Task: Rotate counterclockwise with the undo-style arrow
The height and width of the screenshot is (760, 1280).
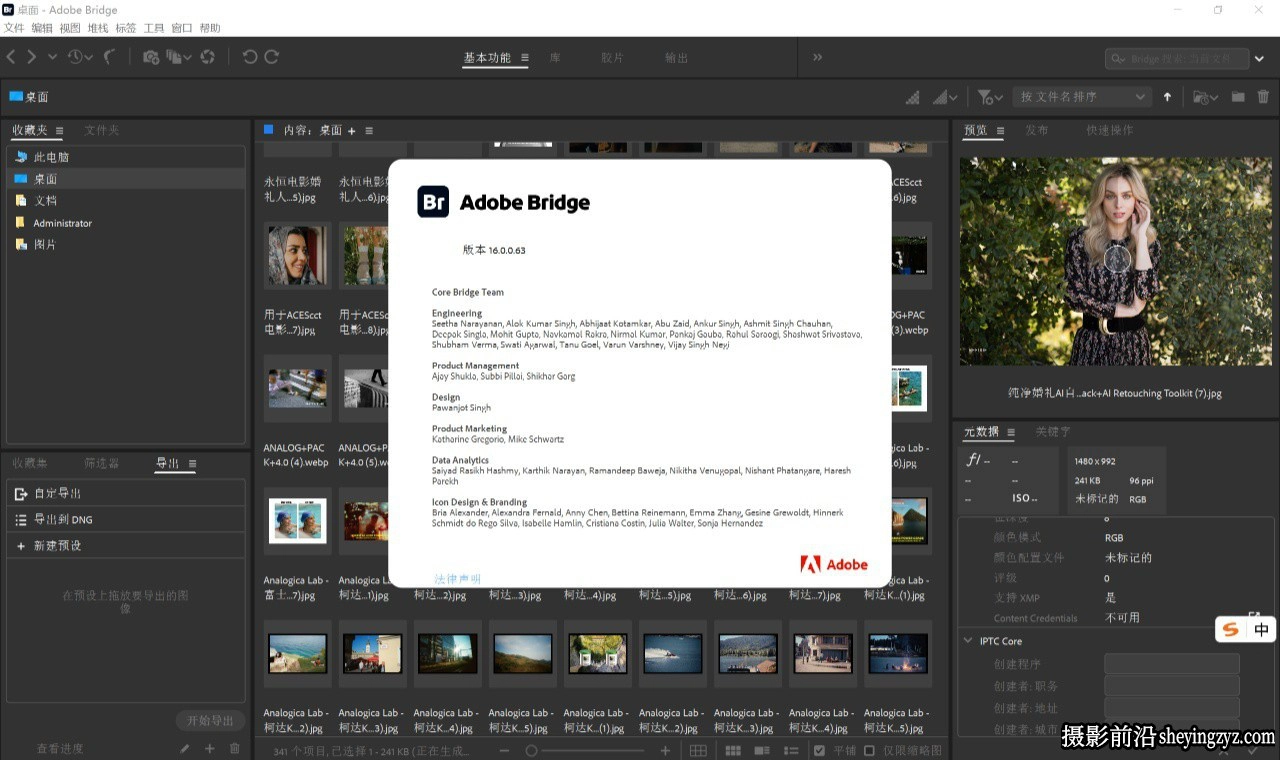Action: click(250, 57)
